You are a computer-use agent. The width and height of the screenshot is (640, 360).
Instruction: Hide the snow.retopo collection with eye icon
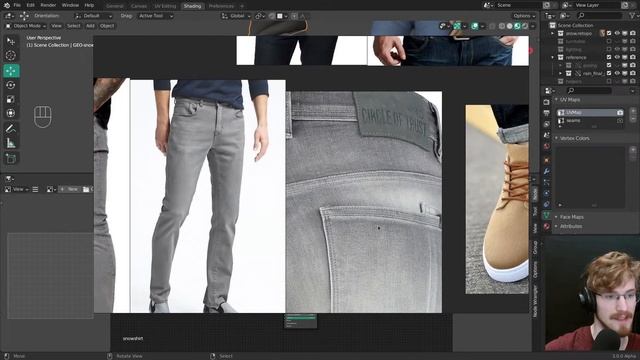click(617, 33)
